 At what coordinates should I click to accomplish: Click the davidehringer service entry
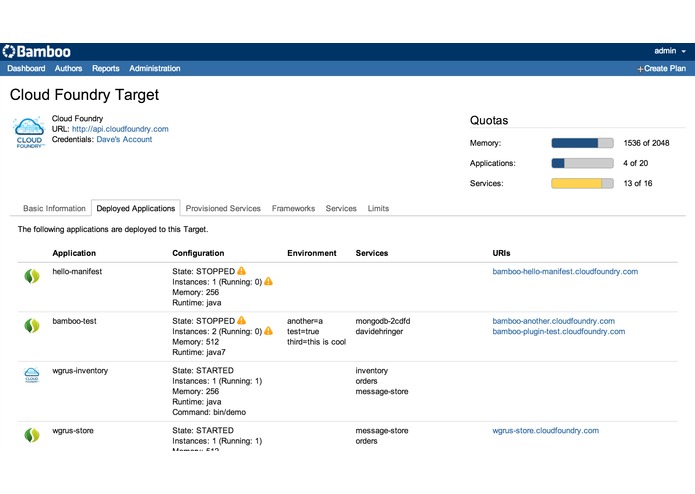pyautogui.click(x=379, y=331)
